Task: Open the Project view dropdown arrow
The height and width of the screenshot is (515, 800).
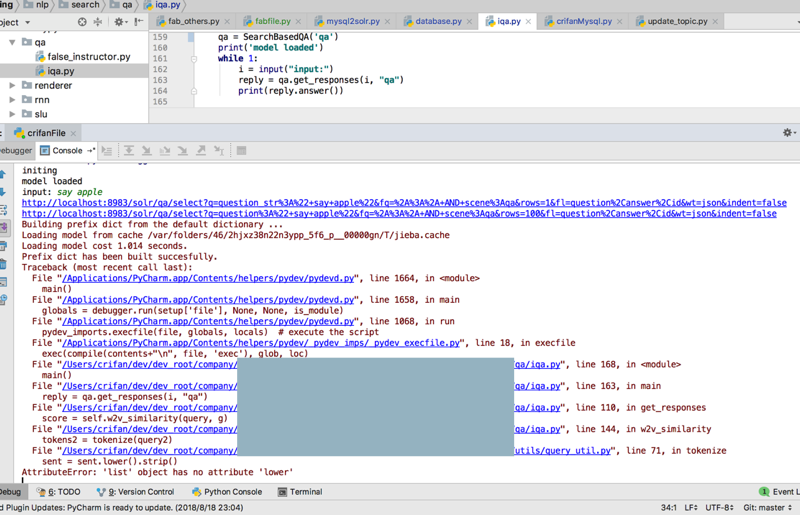Action: (x=28, y=22)
